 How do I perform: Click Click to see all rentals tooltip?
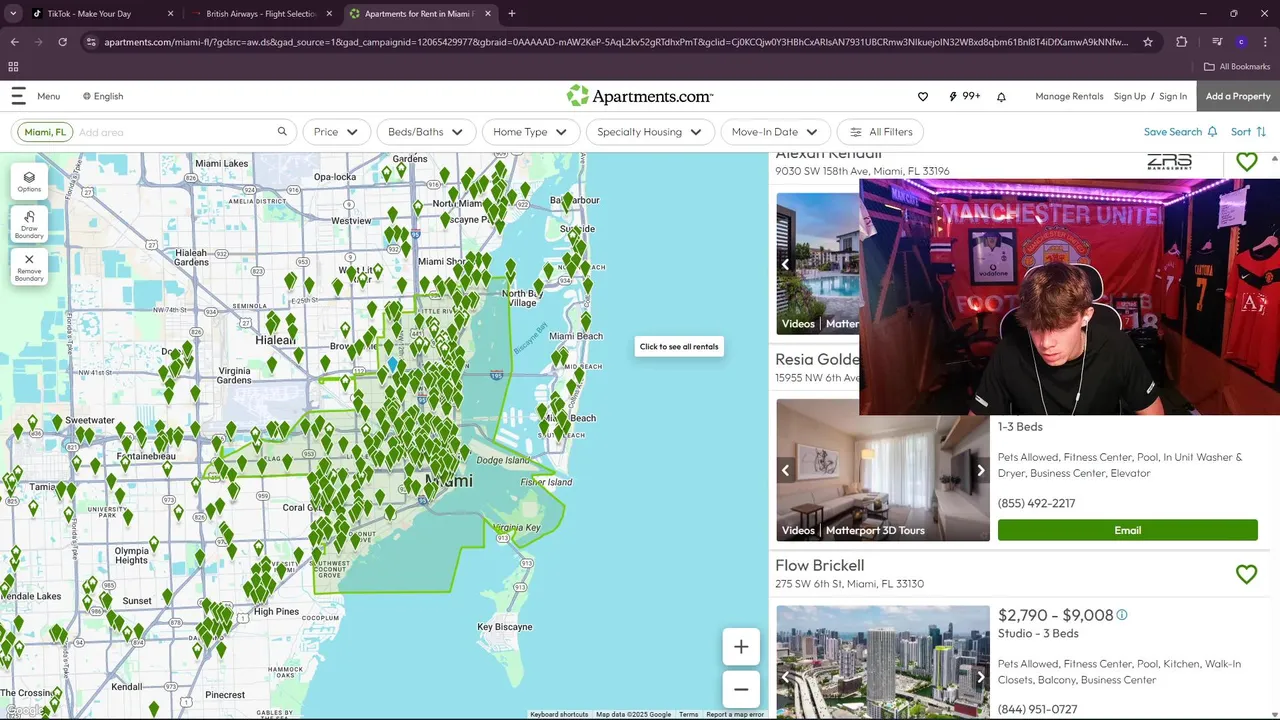click(x=679, y=347)
